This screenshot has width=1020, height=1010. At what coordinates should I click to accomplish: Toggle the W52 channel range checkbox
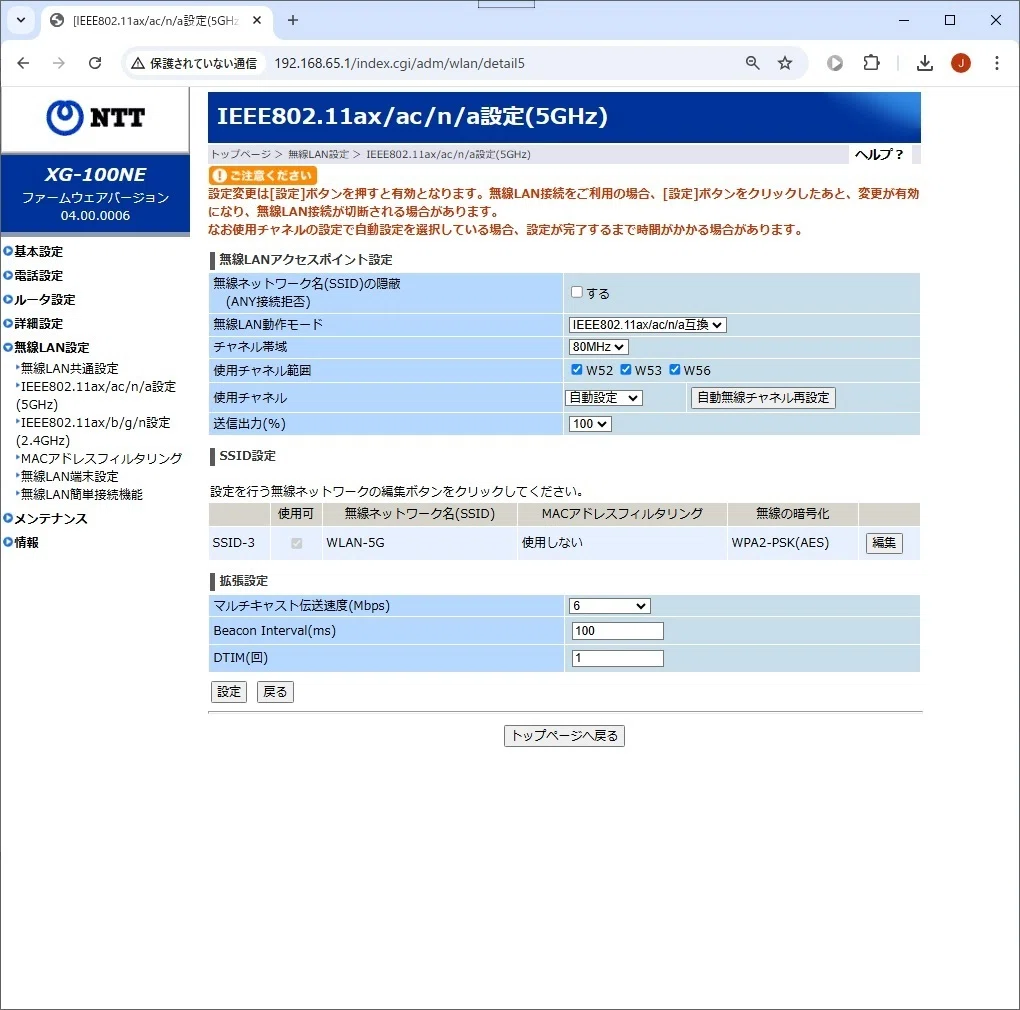576,369
